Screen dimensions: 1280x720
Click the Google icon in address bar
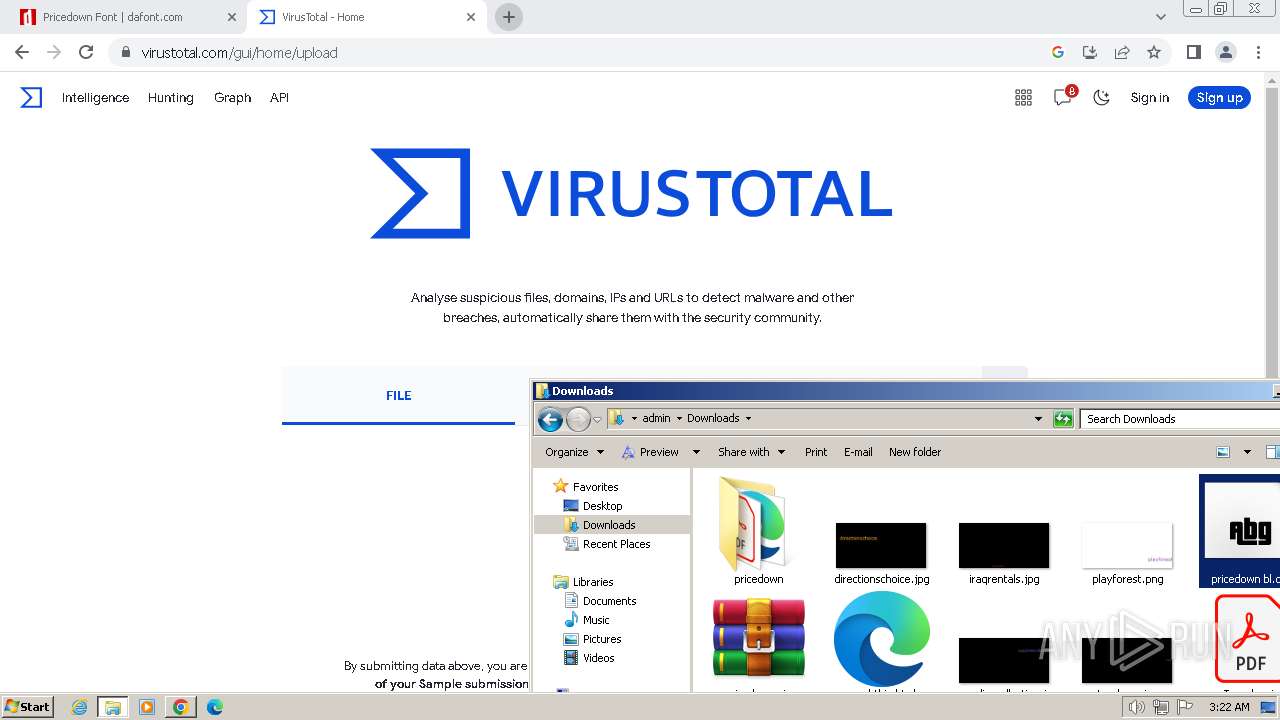[x=1057, y=52]
